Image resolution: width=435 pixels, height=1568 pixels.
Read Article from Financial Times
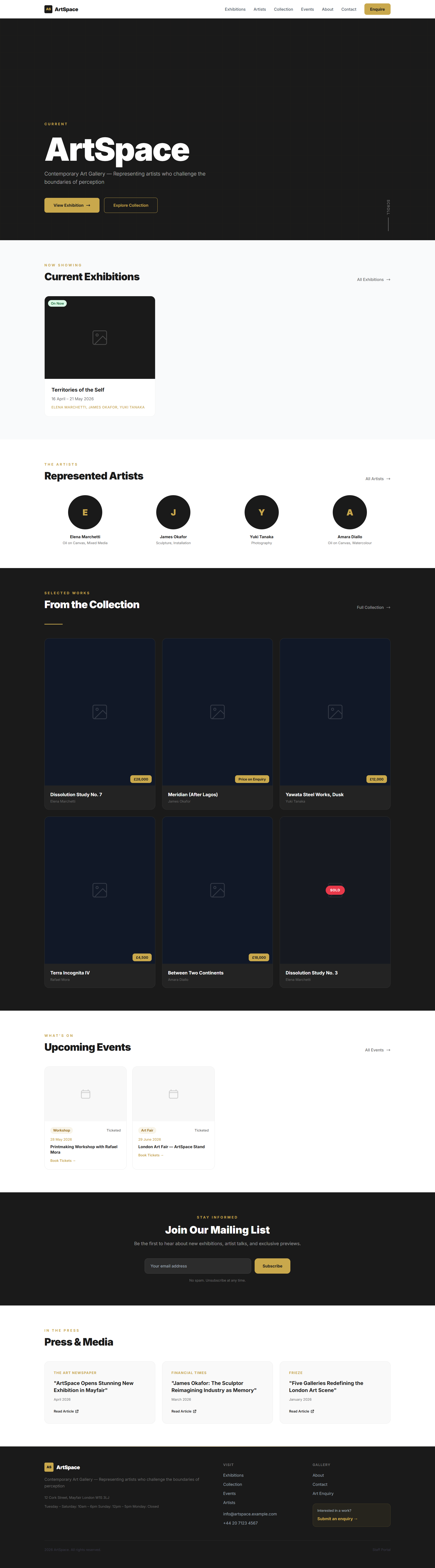point(184,1411)
